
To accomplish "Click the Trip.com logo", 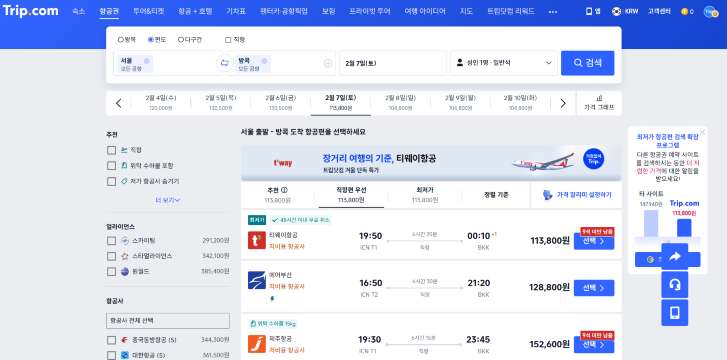I will [31, 11].
